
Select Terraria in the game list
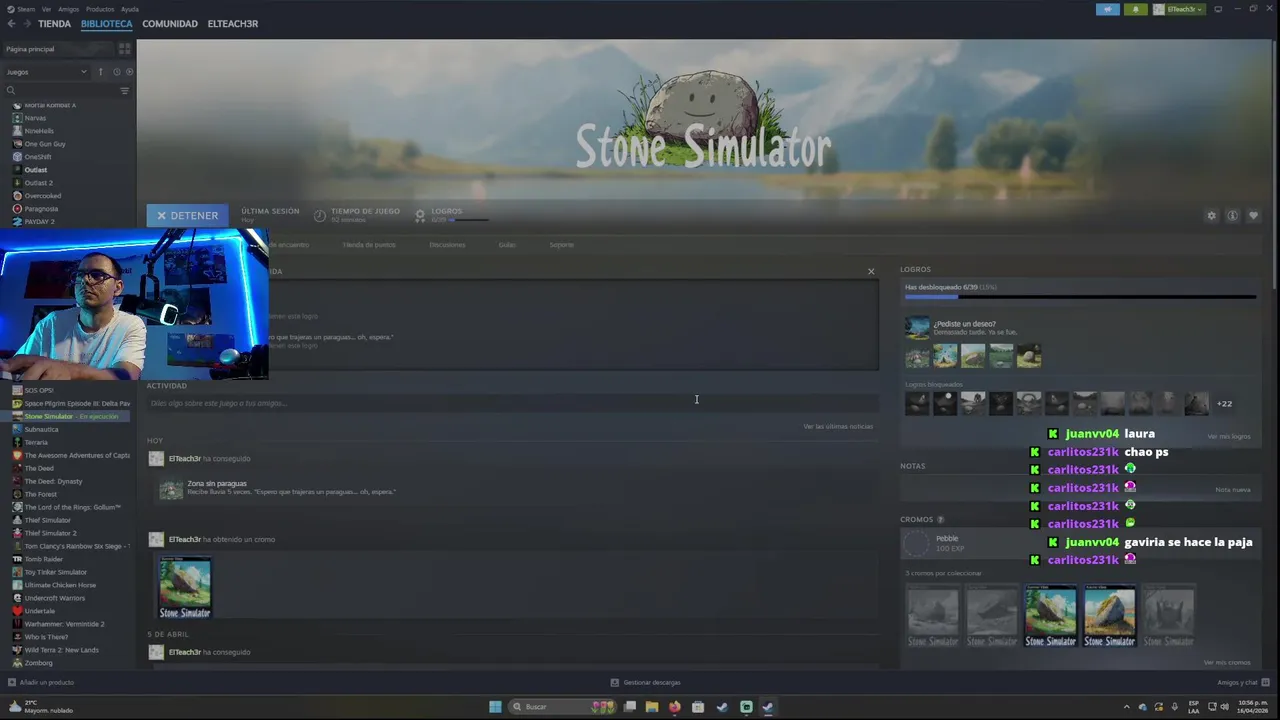[x=36, y=442]
